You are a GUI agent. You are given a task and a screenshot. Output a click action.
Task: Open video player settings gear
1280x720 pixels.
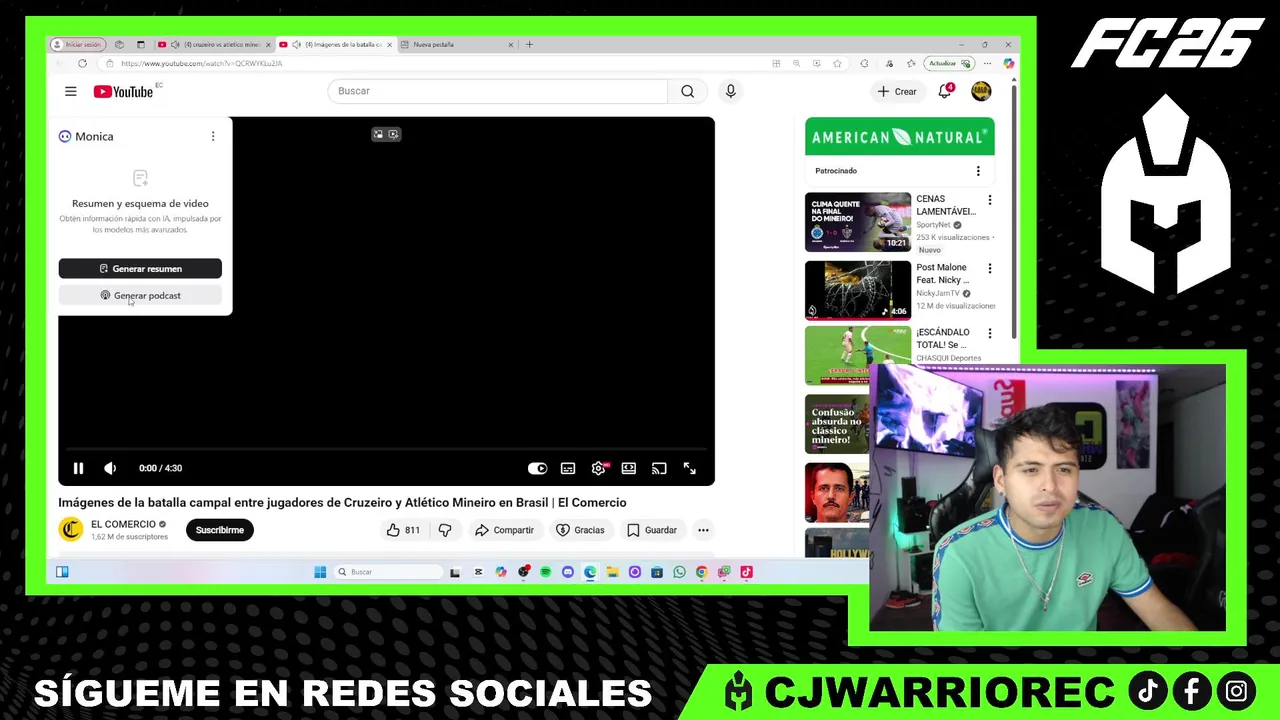598,468
